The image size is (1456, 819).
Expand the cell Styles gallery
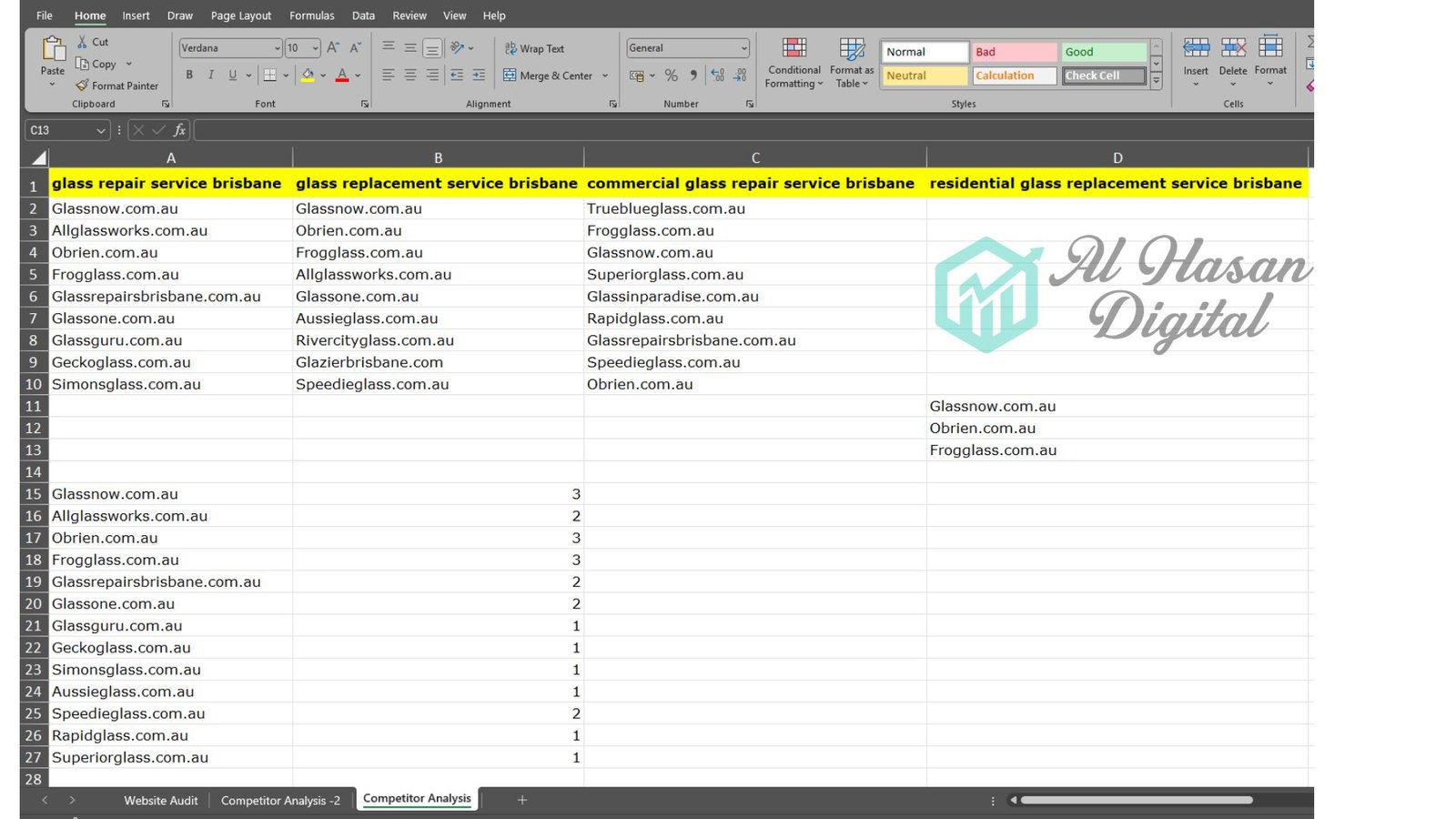(1156, 81)
